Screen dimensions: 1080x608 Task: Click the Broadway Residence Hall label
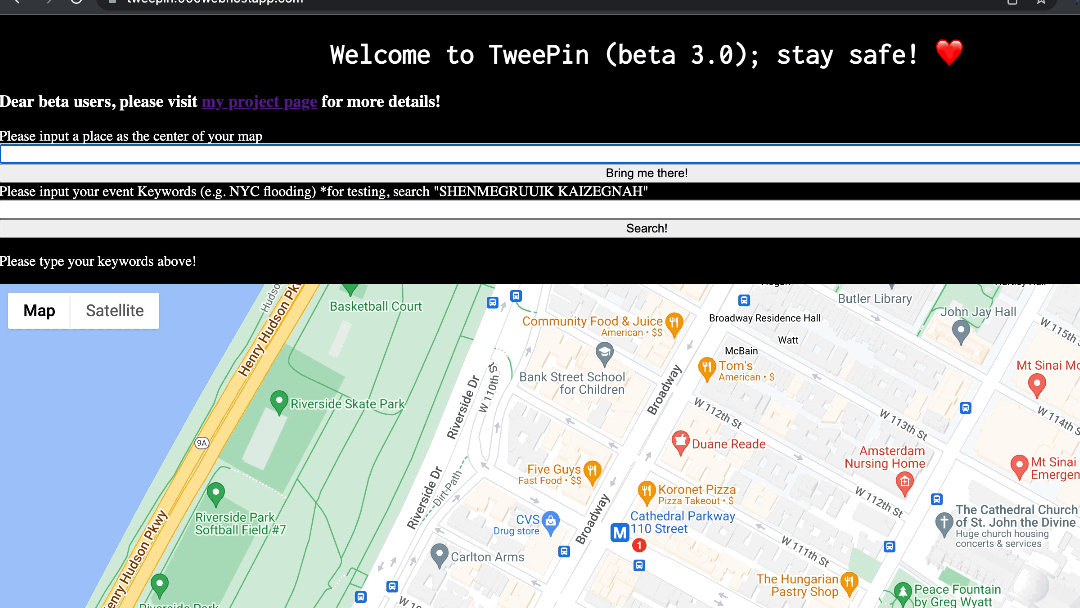click(x=765, y=318)
